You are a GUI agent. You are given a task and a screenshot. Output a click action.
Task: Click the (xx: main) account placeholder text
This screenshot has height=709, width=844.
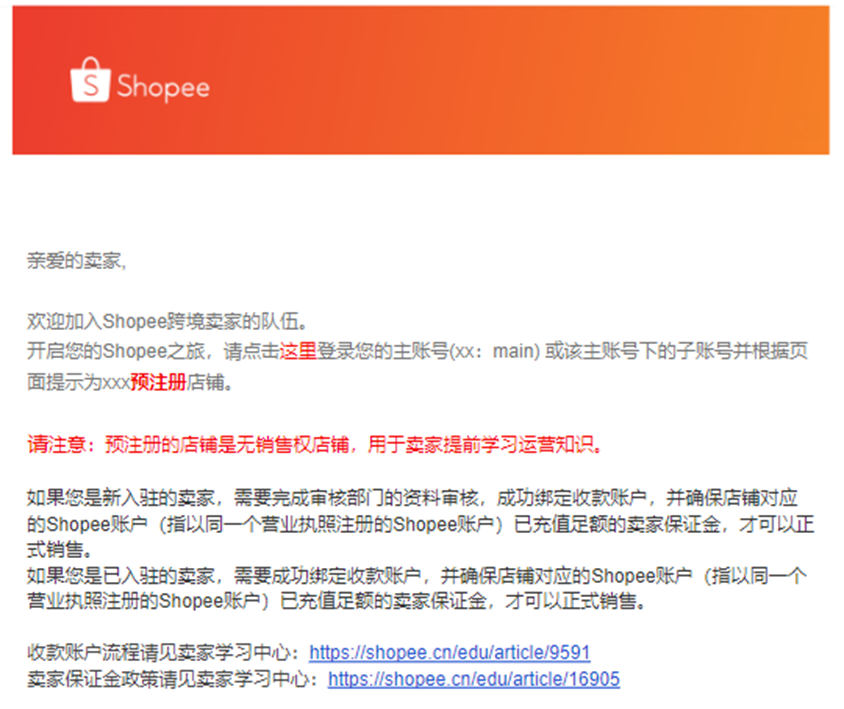coord(495,351)
